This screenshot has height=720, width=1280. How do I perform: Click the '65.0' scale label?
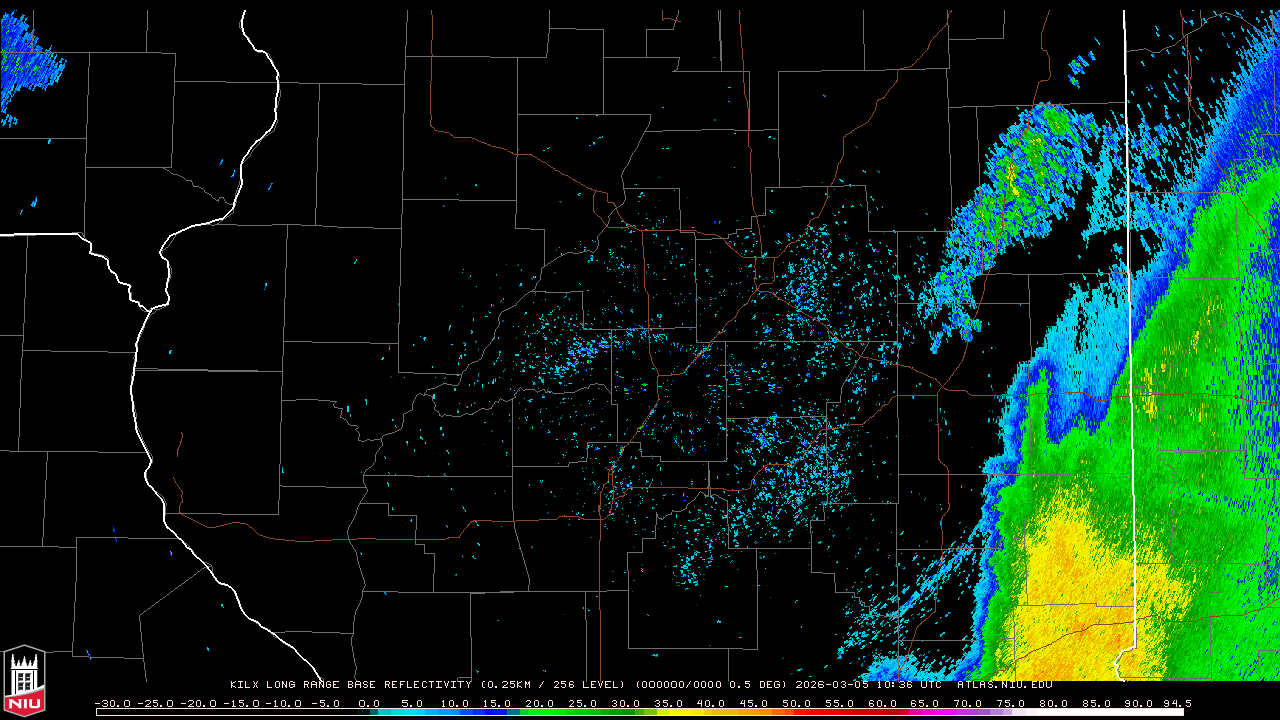(x=925, y=703)
